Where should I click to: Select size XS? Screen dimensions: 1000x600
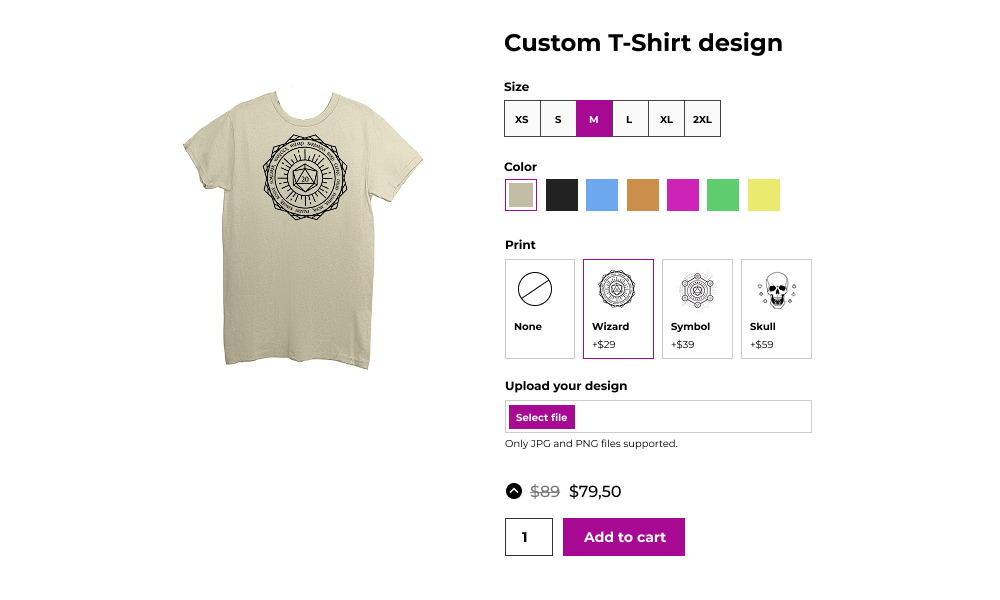522,119
